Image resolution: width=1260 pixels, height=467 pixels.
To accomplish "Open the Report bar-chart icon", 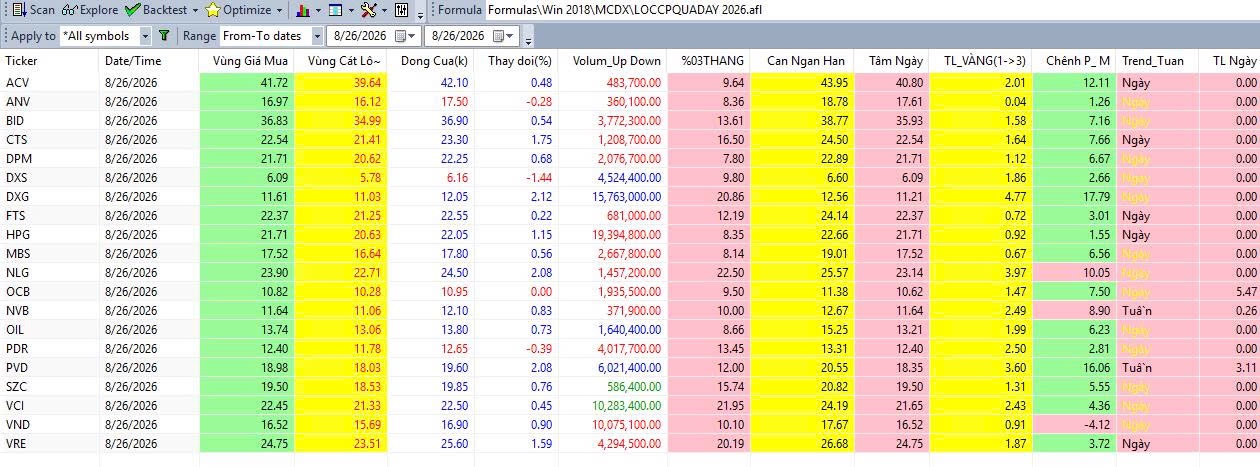I will [x=303, y=10].
